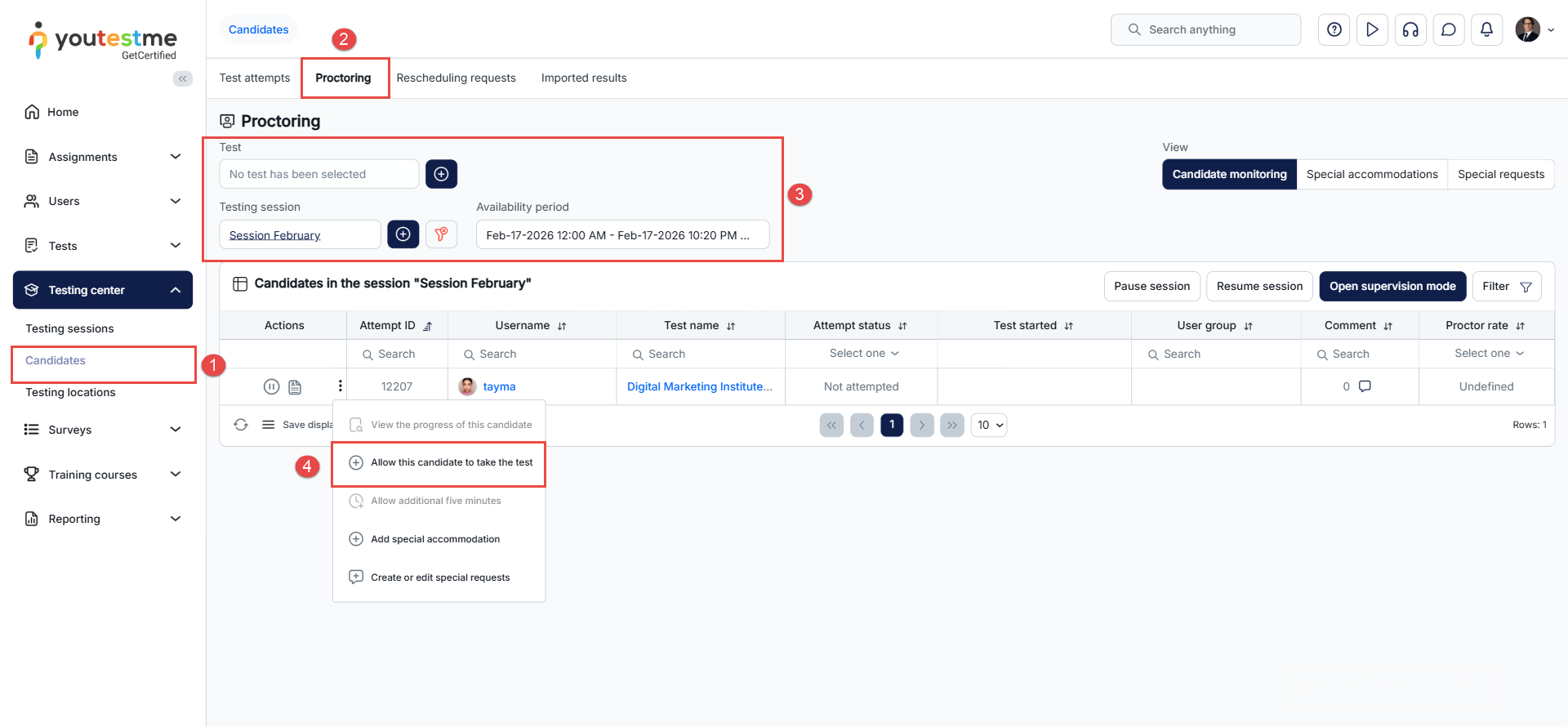Select Candidate monitoring view
The height and width of the screenshot is (727, 1568).
pyautogui.click(x=1229, y=174)
